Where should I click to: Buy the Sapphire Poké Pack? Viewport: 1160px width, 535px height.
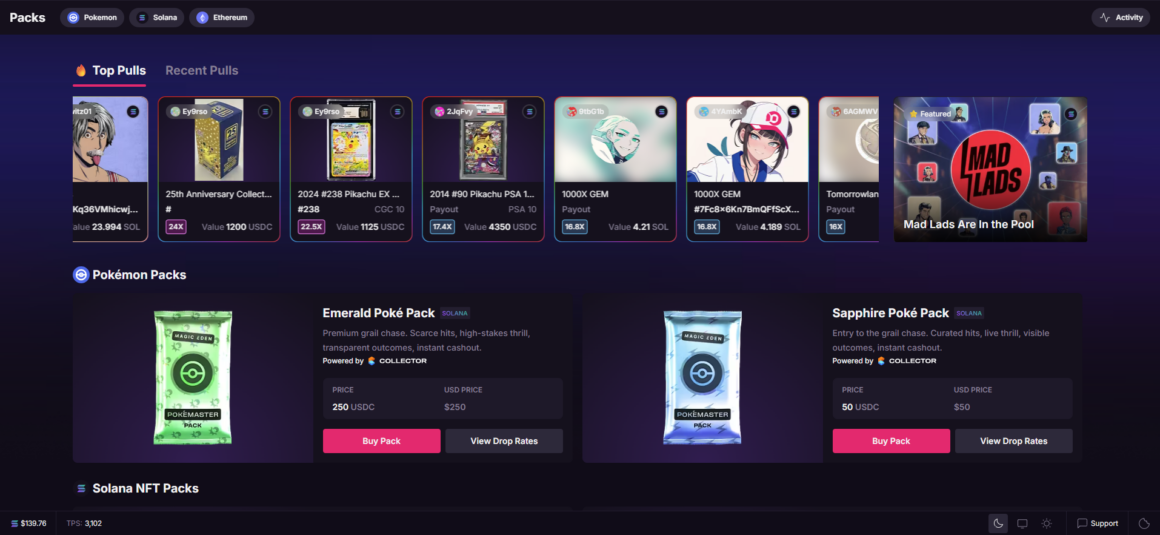click(891, 441)
